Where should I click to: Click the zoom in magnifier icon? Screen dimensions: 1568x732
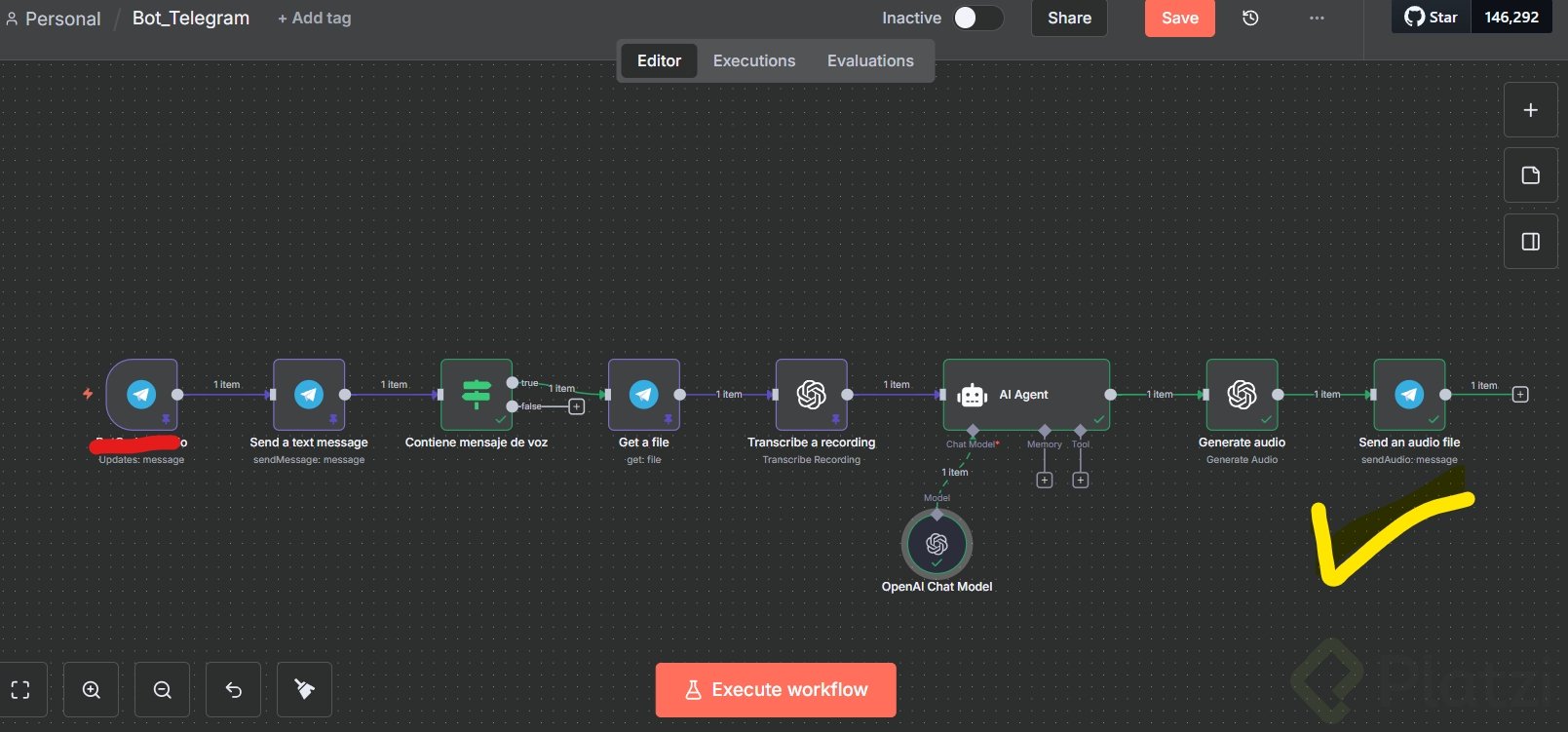pos(92,690)
